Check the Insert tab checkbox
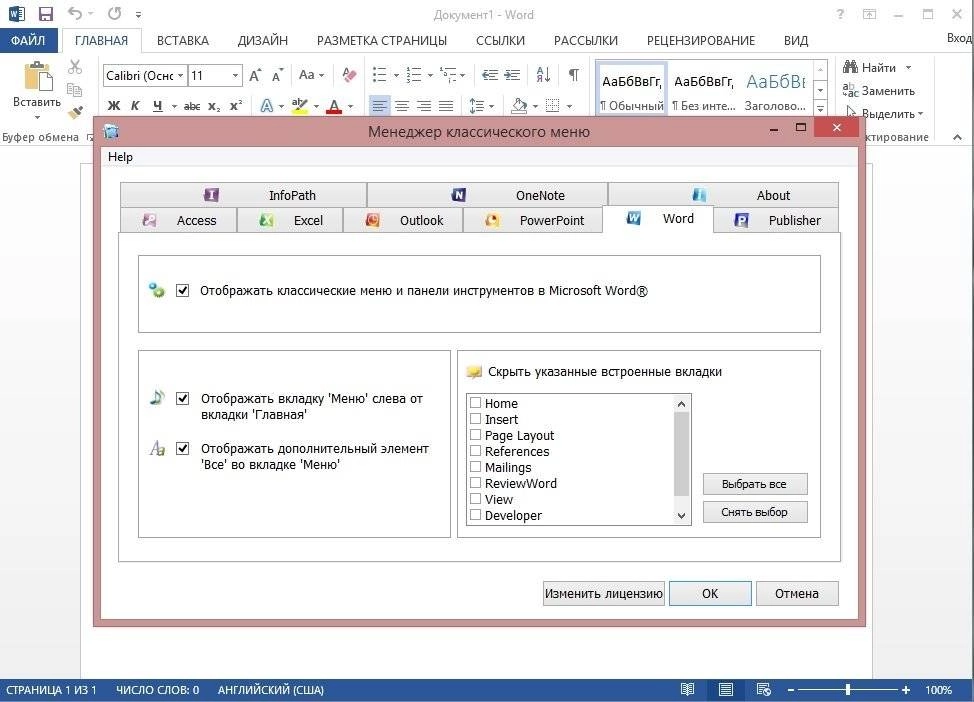The width and height of the screenshot is (974, 702). 476,419
